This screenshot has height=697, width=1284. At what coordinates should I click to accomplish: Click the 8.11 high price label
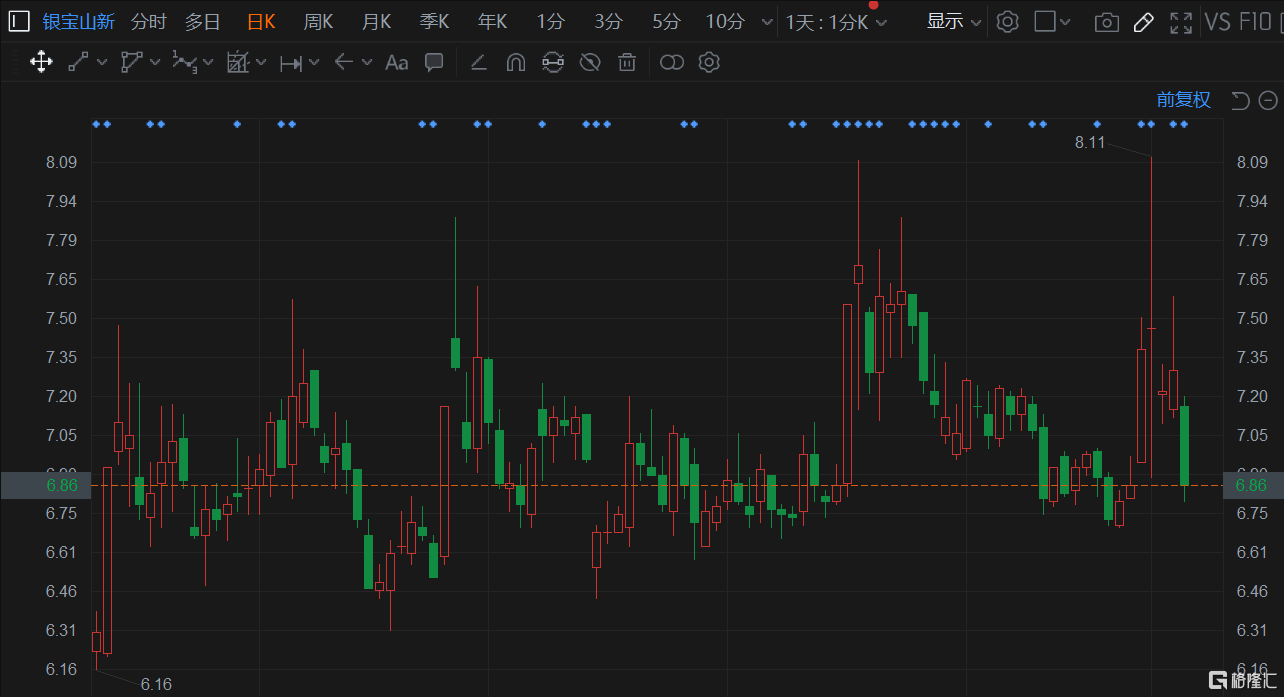tap(1090, 142)
